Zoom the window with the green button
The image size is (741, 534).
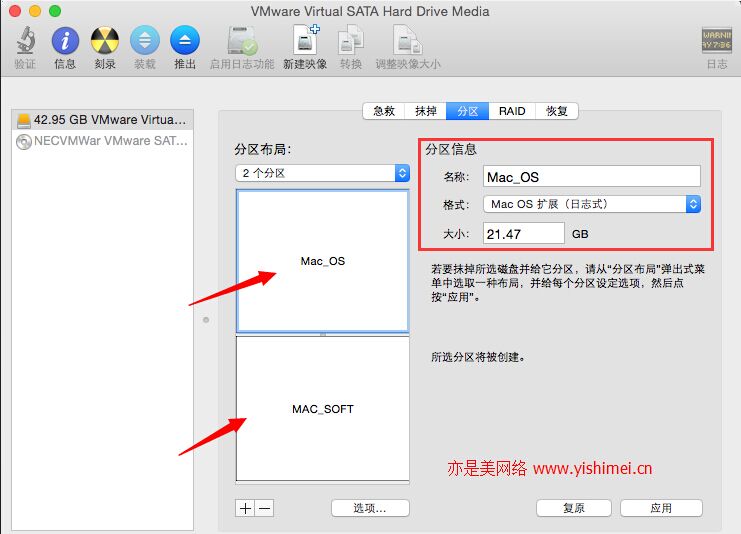coord(55,11)
